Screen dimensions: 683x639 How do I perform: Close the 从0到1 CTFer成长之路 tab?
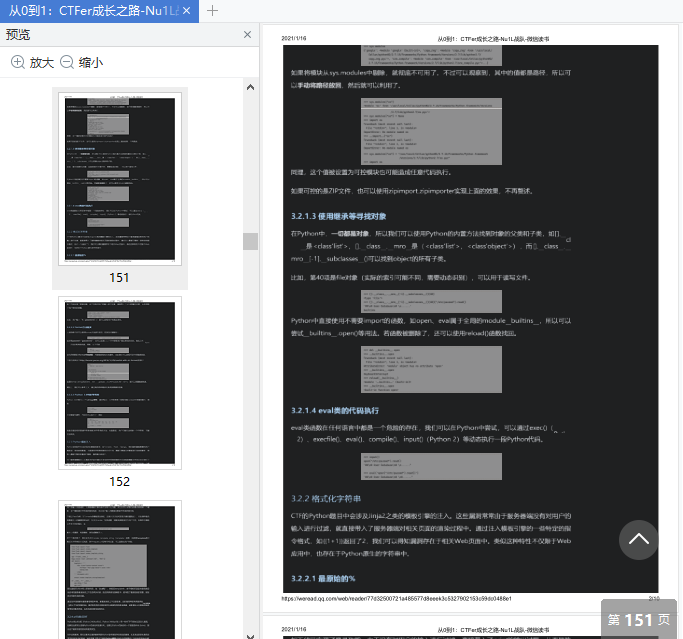pos(186,10)
